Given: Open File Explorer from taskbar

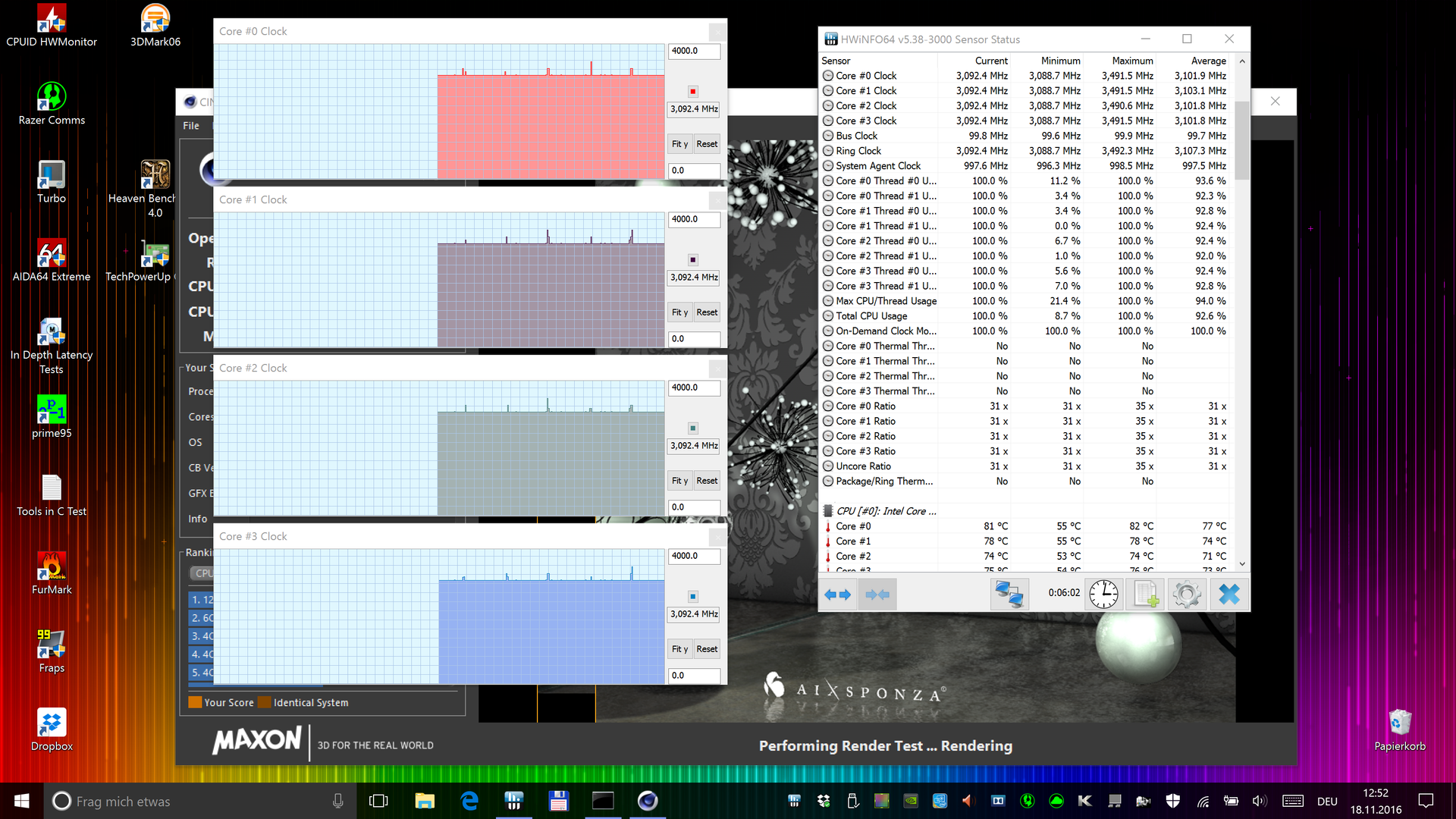Looking at the screenshot, I should [425, 801].
